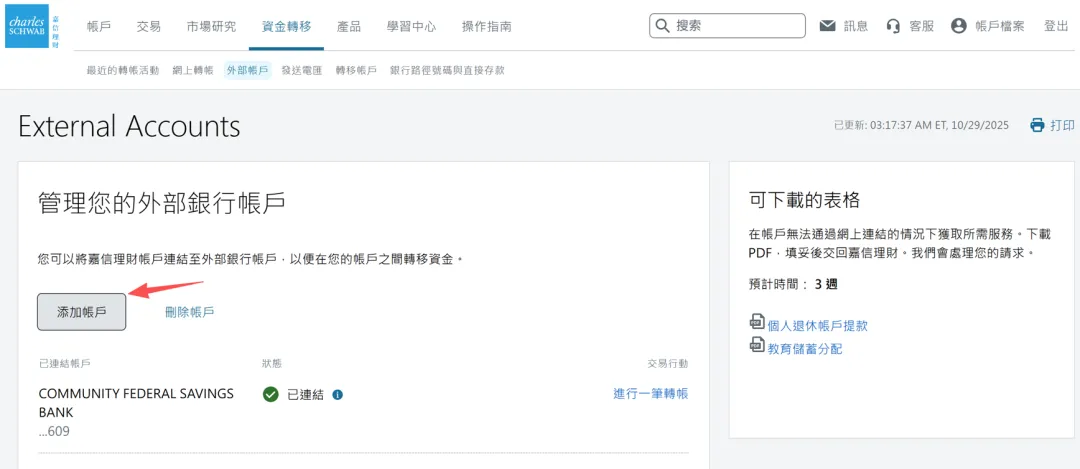
Task: Open the 市場研究 menu
Action: pos(211,27)
